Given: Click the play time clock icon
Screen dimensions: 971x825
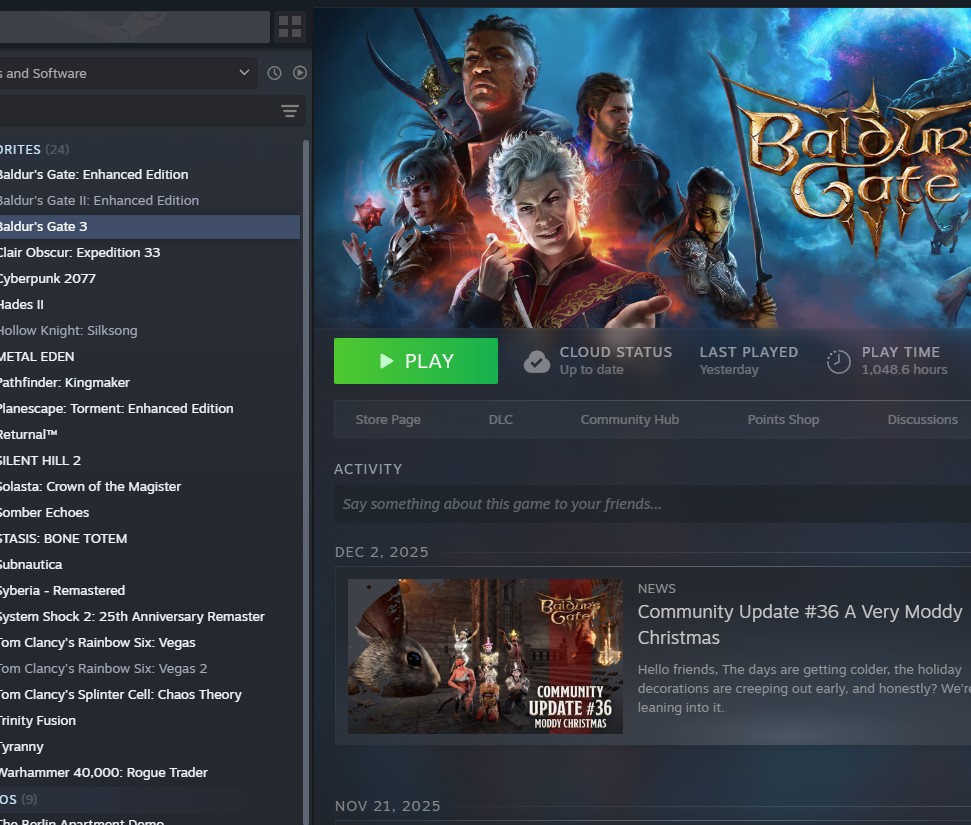Looking at the screenshot, I should pyautogui.click(x=838, y=362).
